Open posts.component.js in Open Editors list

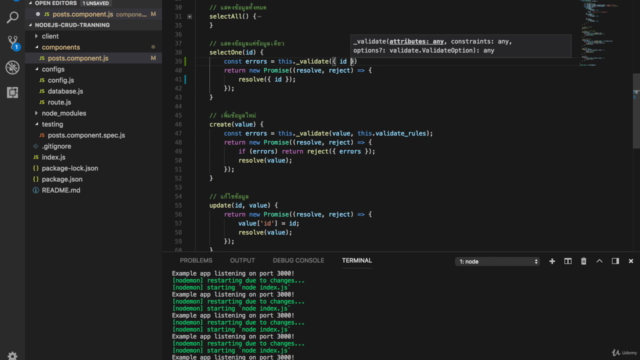(x=93, y=14)
